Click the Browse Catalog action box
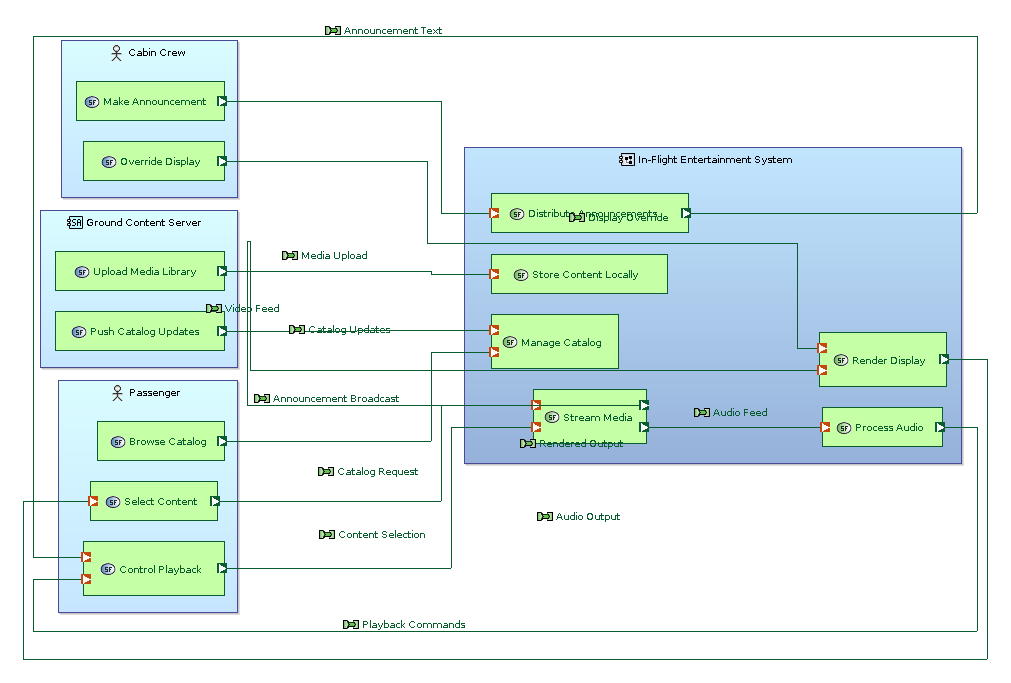 [161, 441]
